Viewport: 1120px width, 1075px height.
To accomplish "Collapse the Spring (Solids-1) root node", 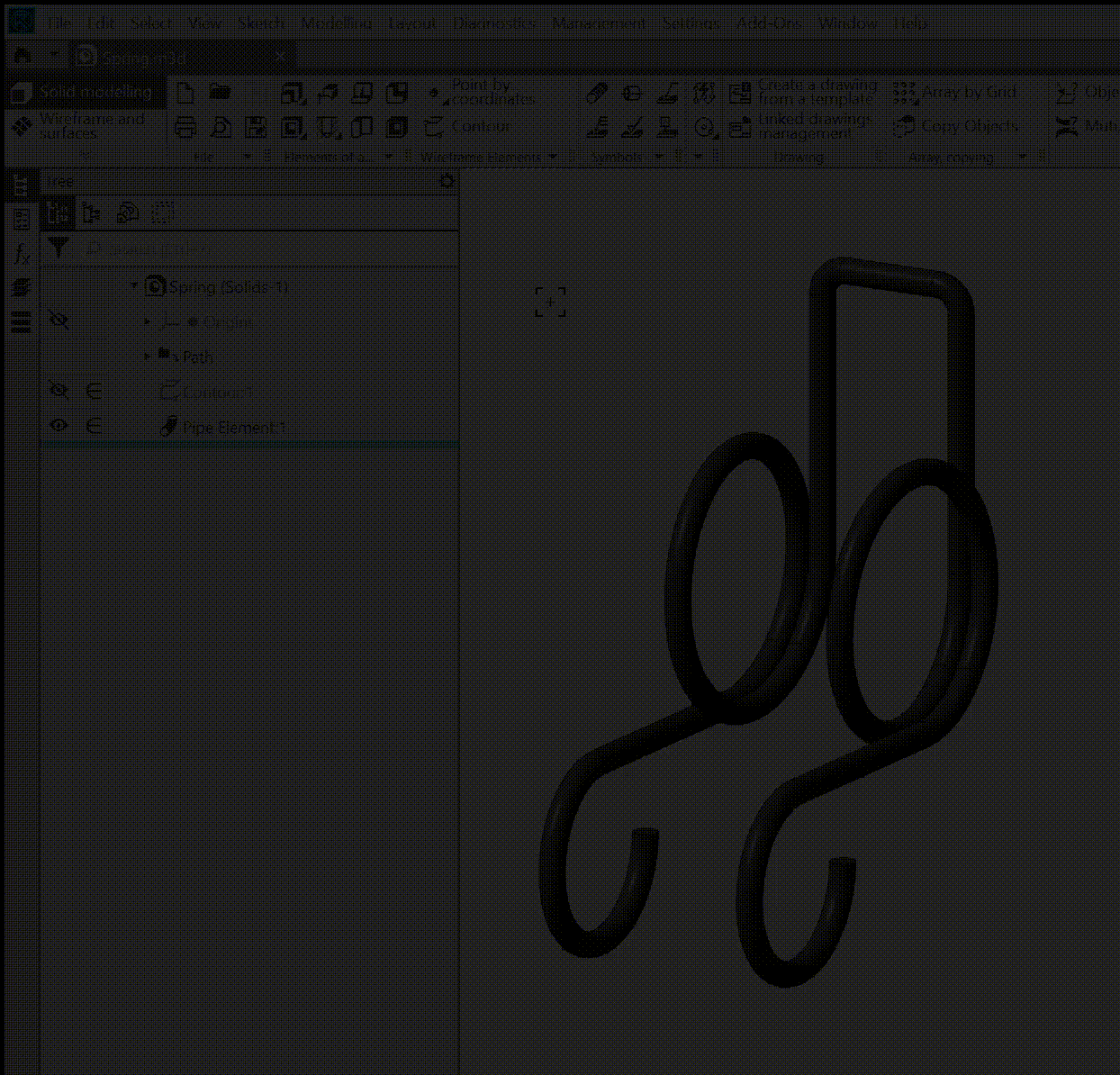I will tap(134, 286).
